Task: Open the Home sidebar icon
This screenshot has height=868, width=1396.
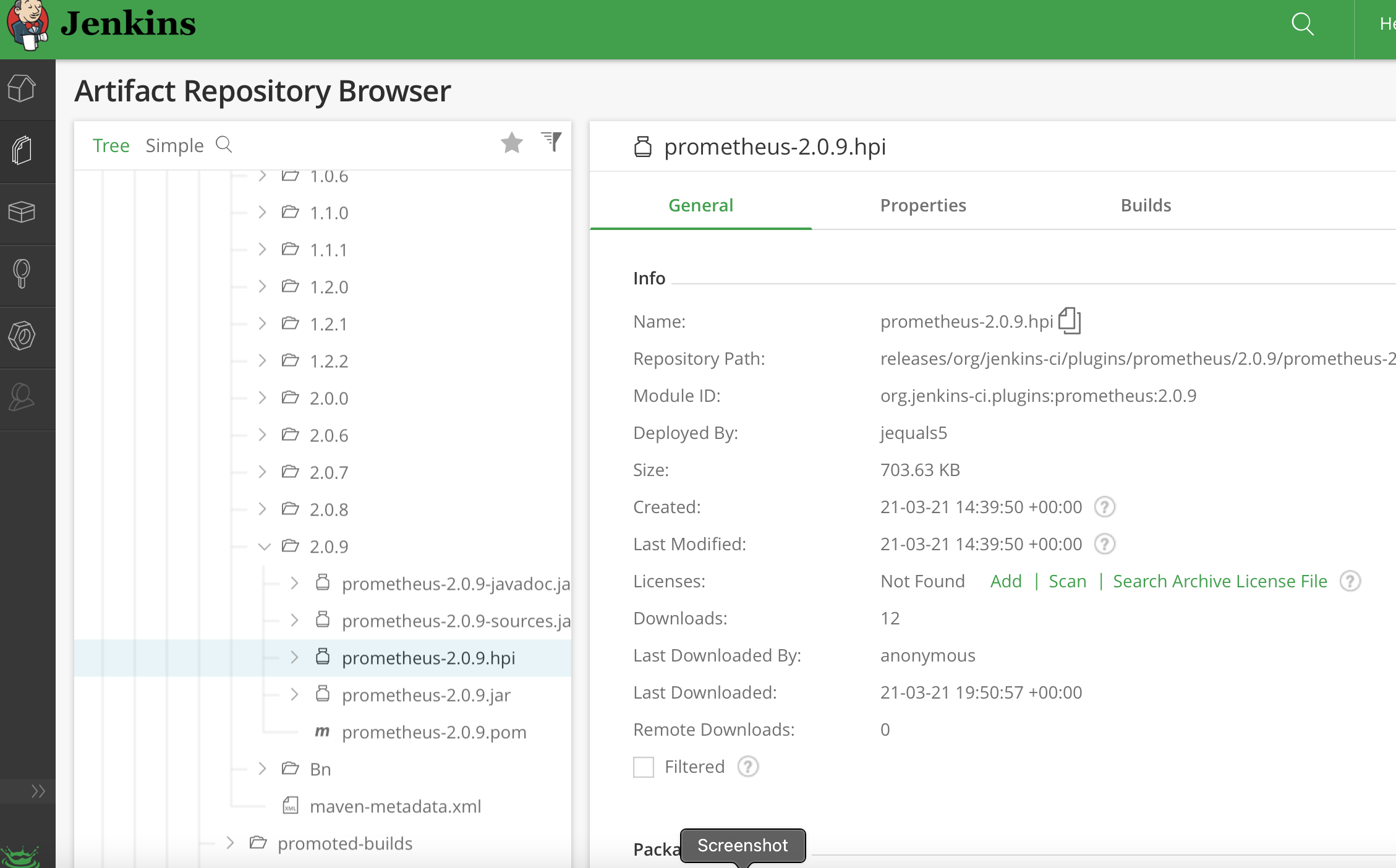Action: tap(21, 88)
